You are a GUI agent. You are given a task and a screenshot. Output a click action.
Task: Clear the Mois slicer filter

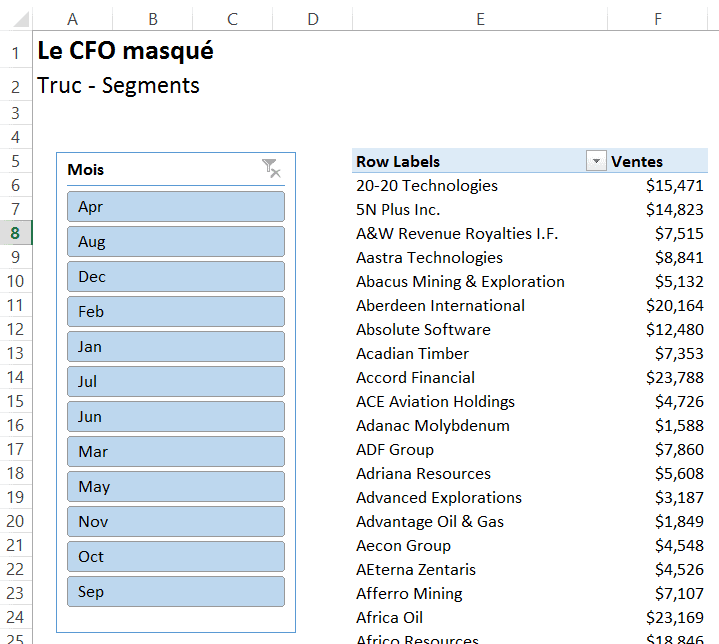pos(271,169)
